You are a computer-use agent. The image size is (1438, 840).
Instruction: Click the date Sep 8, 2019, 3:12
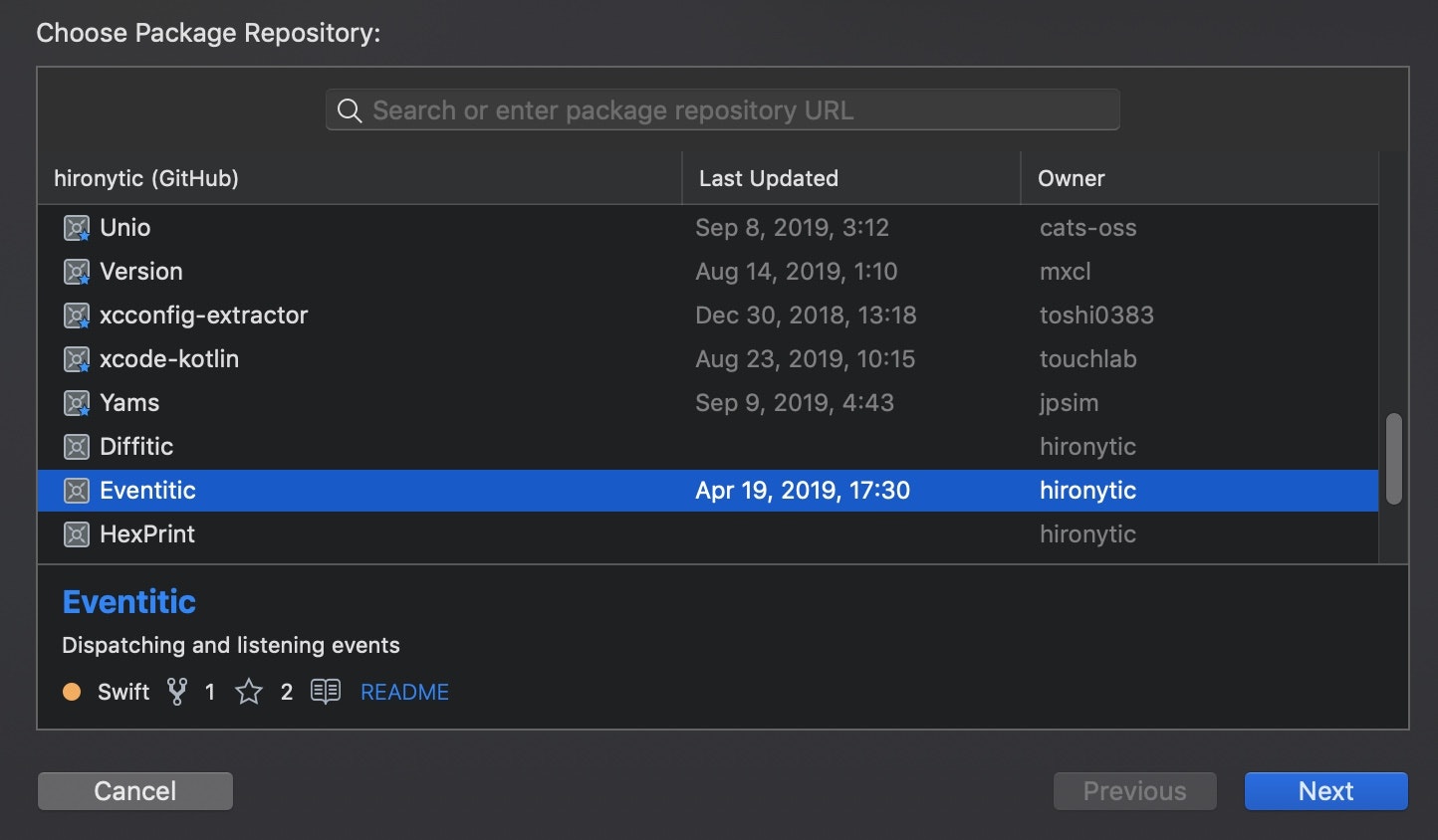[x=792, y=228]
